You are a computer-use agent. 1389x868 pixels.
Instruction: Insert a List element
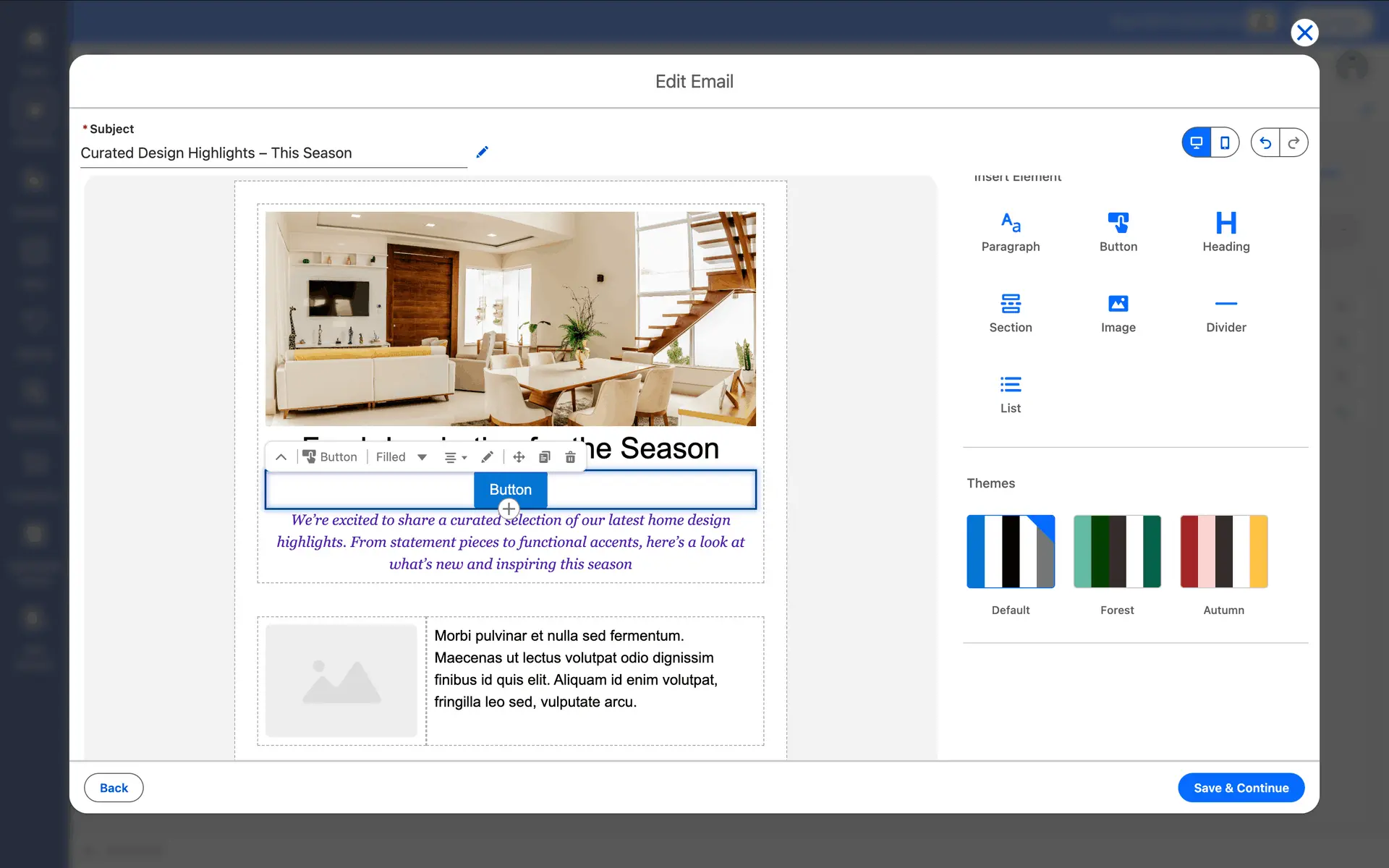(1010, 393)
